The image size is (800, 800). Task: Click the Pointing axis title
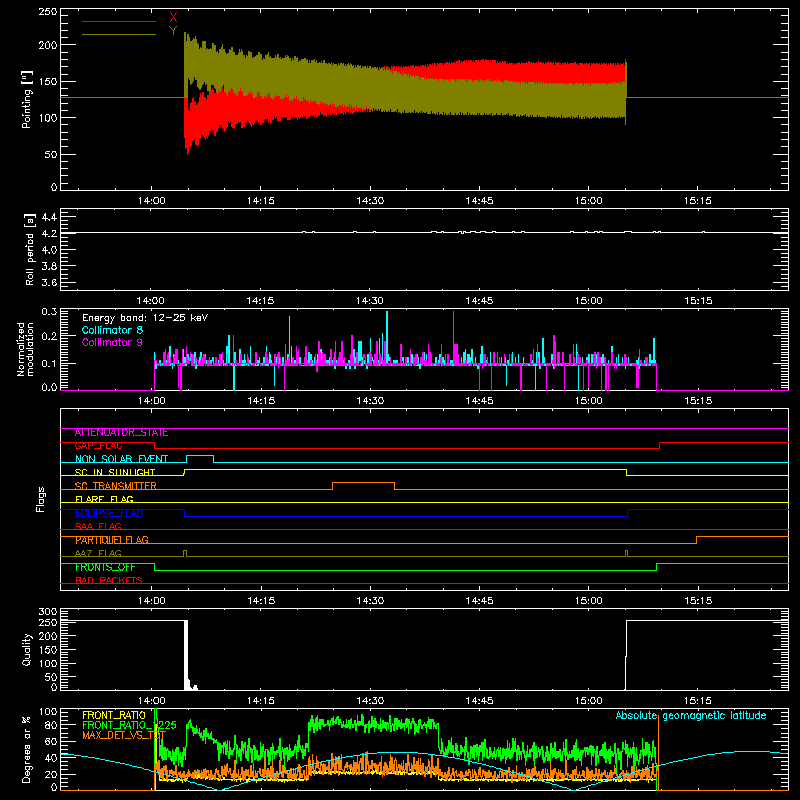click(27, 99)
